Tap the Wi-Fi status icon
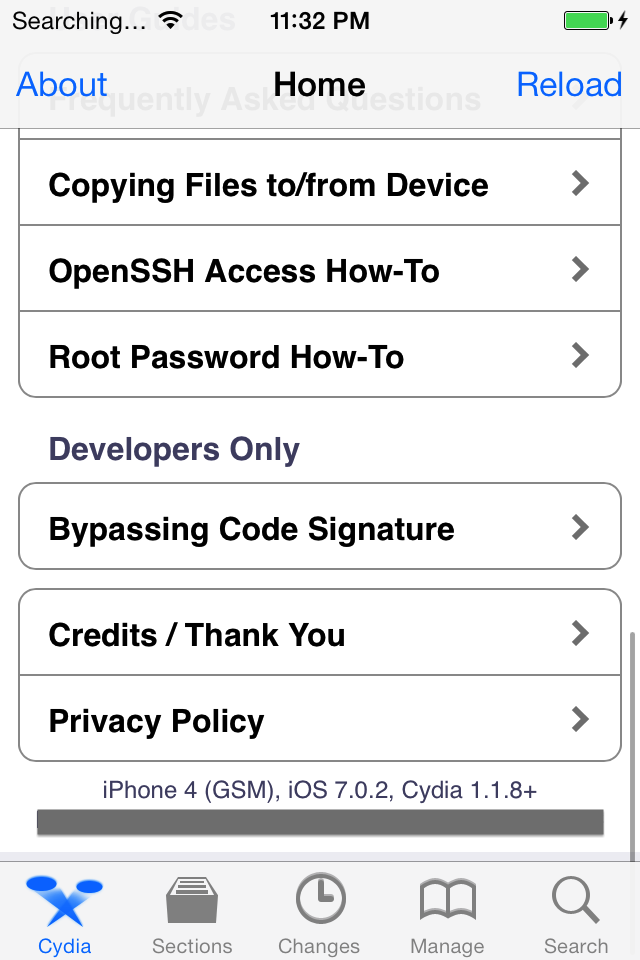The width and height of the screenshot is (640, 960). tap(171, 20)
